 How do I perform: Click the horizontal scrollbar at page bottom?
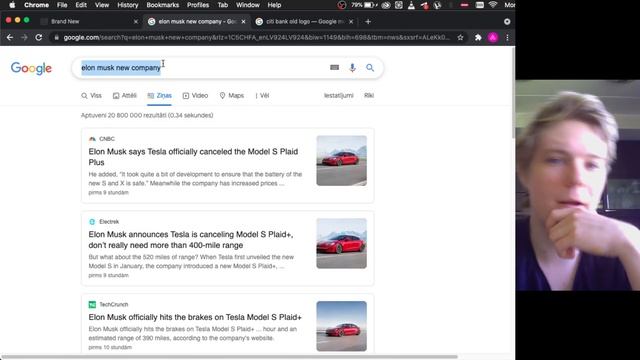[x=229, y=357]
